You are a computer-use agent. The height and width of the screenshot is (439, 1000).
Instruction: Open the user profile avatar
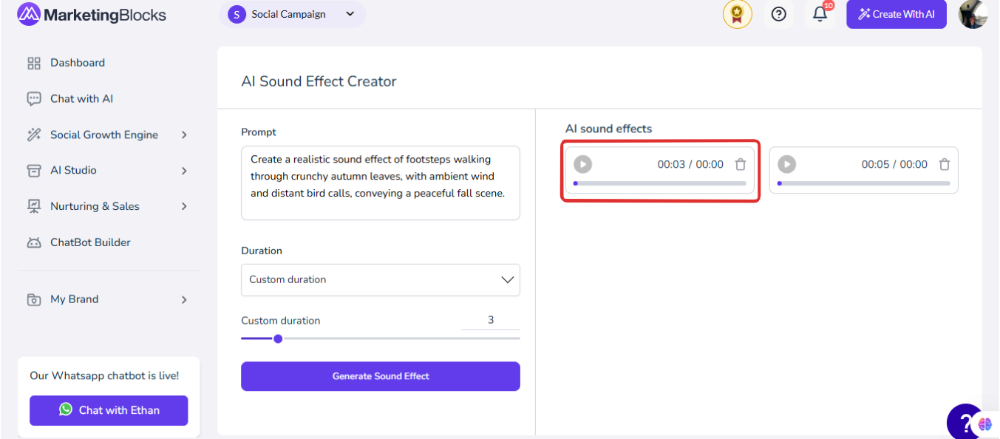click(x=973, y=14)
